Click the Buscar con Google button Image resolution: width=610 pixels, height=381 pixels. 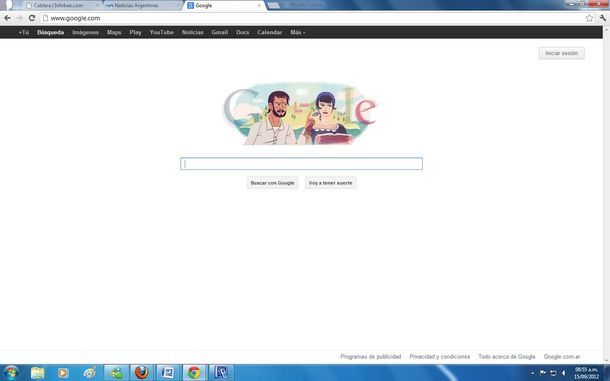tap(272, 183)
